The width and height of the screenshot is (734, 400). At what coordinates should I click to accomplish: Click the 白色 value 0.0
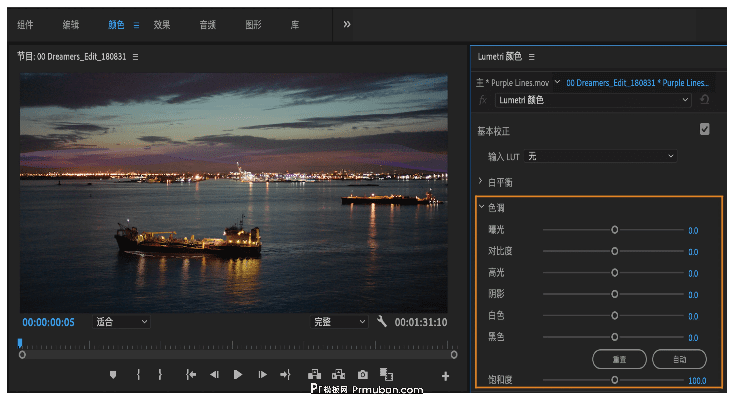(693, 316)
